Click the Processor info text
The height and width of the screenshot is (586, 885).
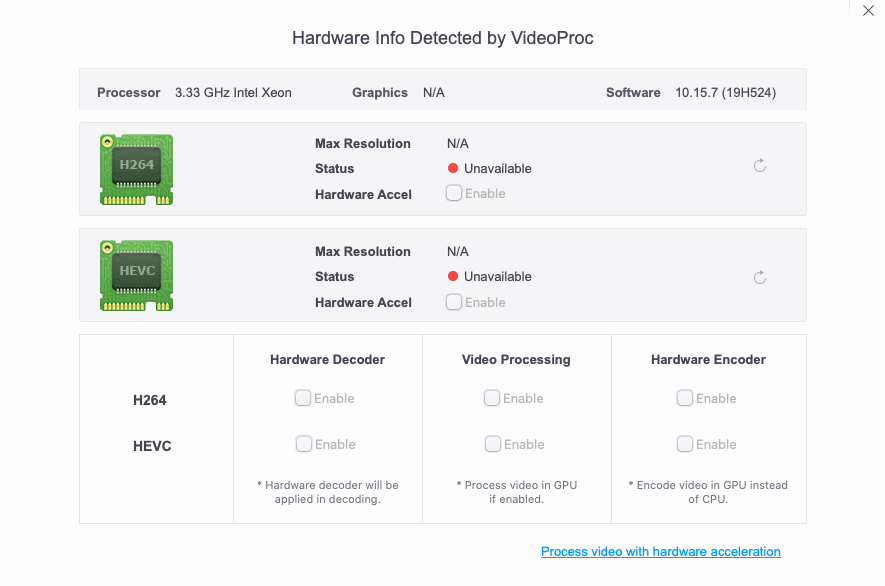[x=233, y=93]
